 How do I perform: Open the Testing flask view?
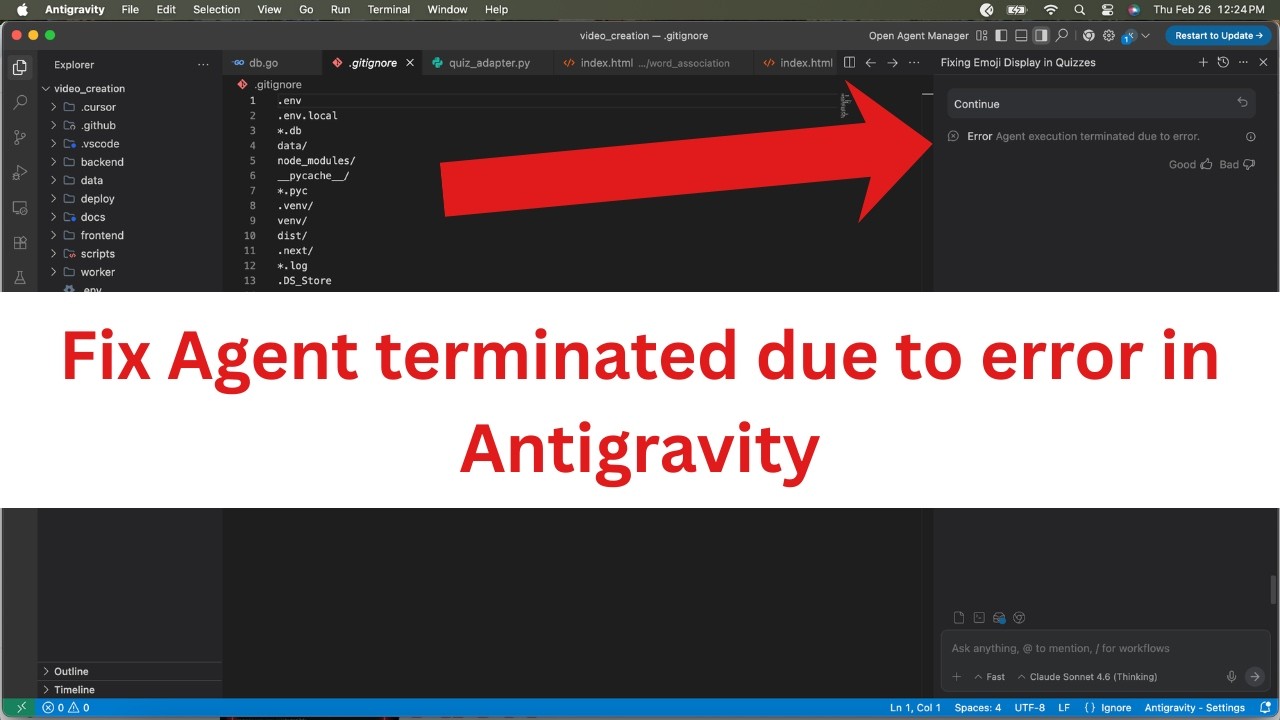click(x=19, y=277)
